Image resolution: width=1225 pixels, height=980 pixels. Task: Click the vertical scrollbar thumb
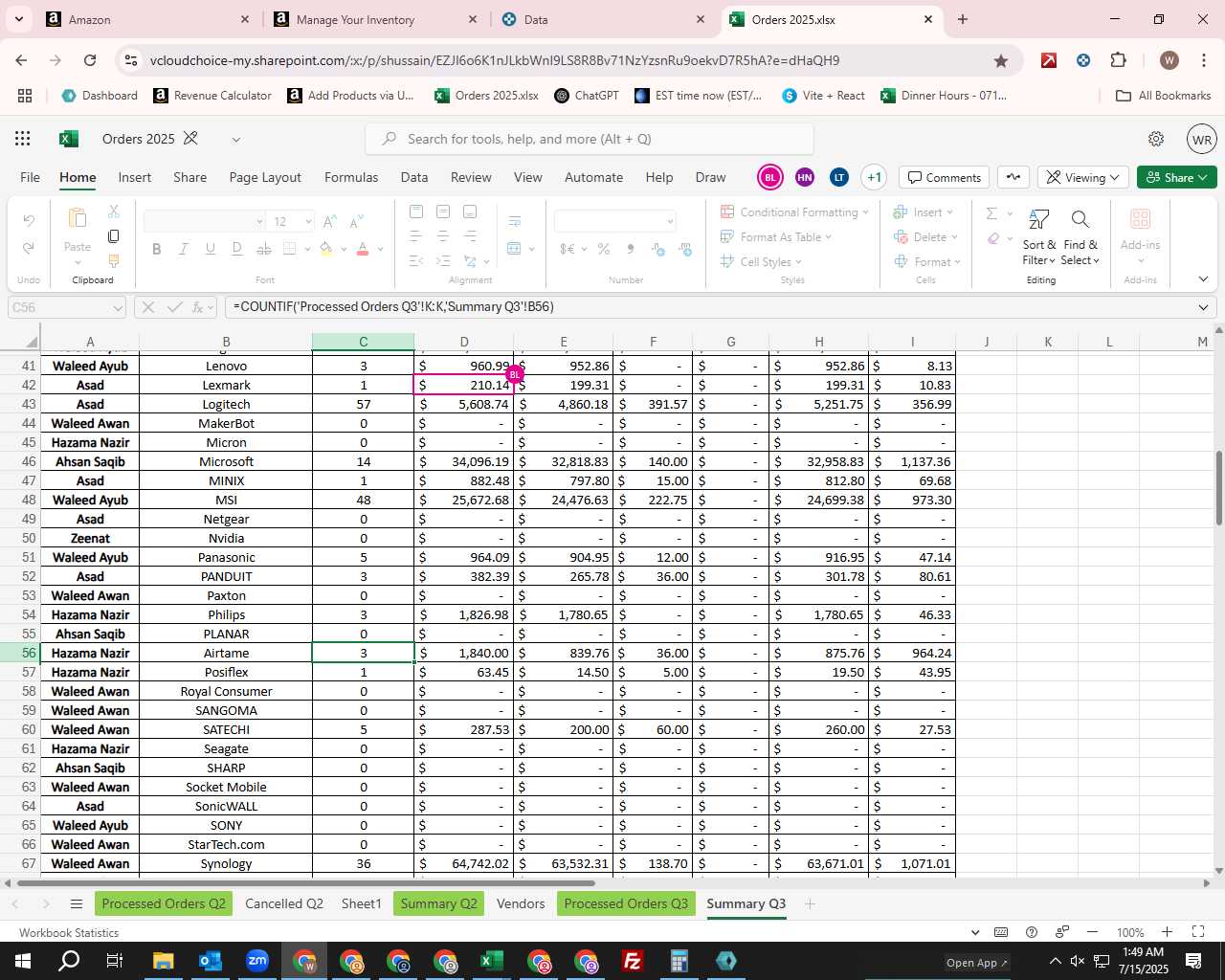coord(1218,487)
